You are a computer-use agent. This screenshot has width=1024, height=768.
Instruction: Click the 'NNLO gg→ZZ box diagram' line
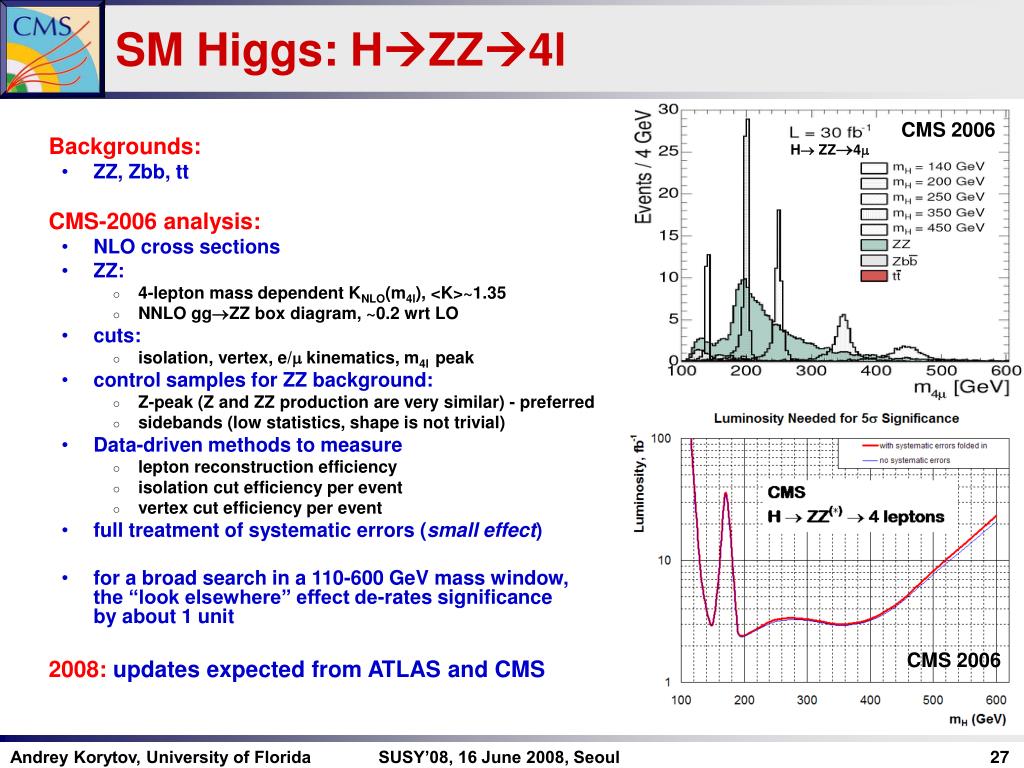pos(298,313)
